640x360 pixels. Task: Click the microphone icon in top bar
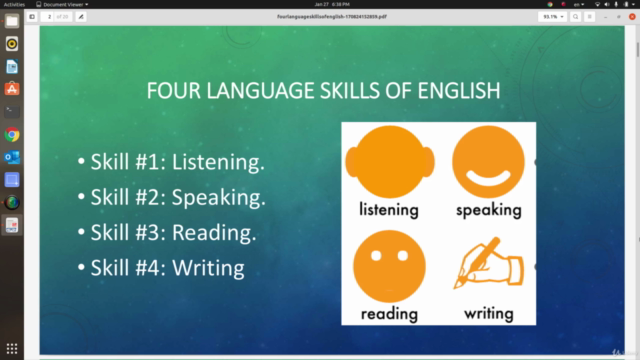pyautogui.click(x=616, y=4)
